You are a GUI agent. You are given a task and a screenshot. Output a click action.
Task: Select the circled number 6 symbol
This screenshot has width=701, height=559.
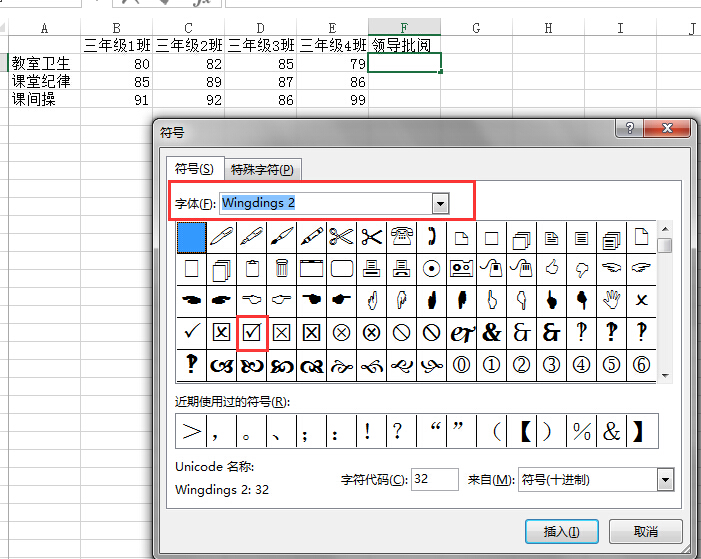641,365
